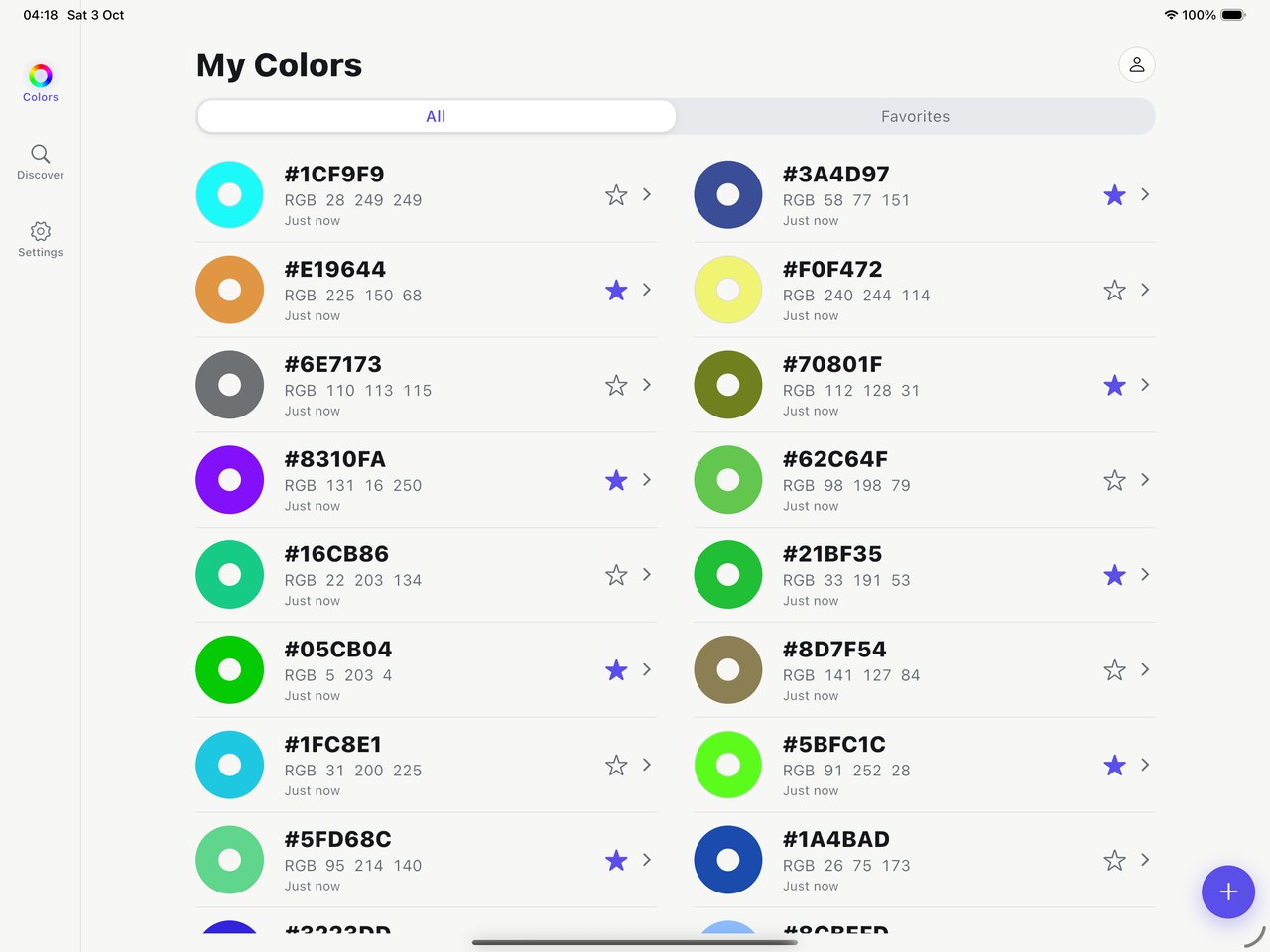Tap the plus button to add color
The image size is (1270, 952).
1228,892
